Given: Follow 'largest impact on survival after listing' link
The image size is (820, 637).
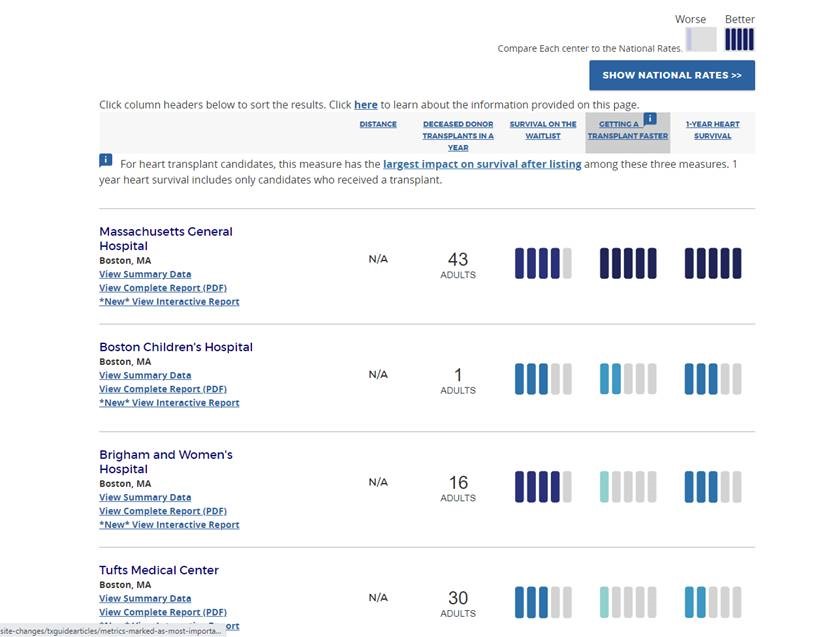Looking at the screenshot, I should [x=482, y=164].
